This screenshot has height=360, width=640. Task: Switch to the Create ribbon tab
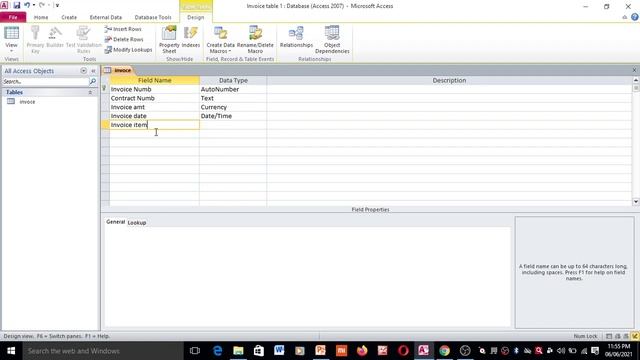(69, 17)
